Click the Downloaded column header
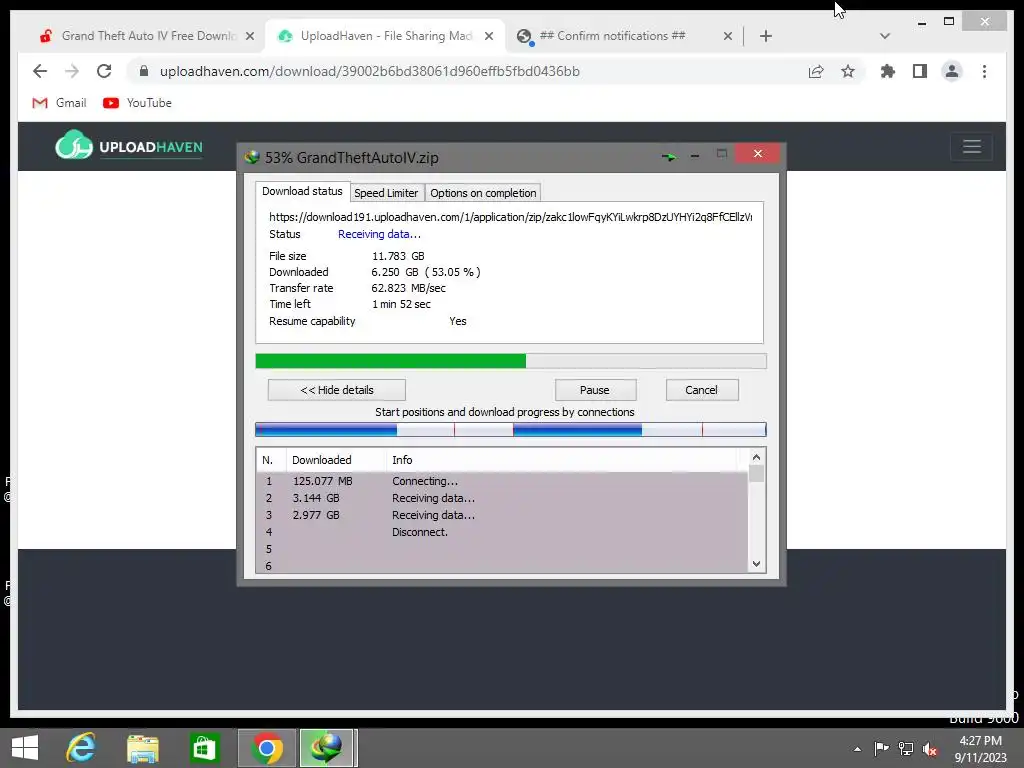Screen dimensions: 1024x768 pos(336,460)
